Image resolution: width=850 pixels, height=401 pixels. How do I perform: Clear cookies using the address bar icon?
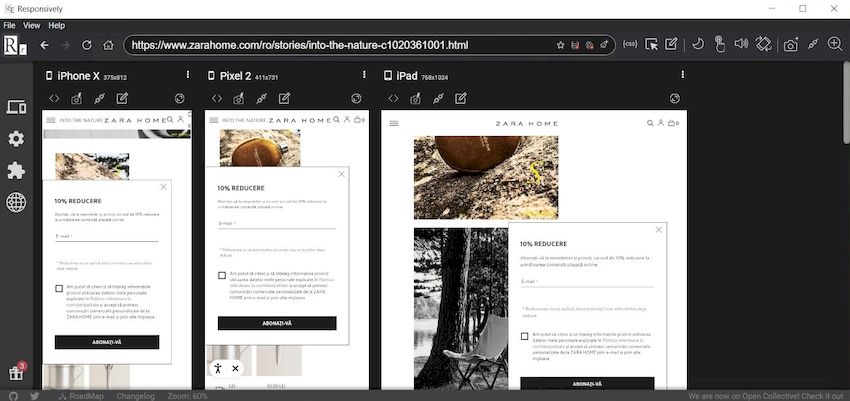[590, 46]
